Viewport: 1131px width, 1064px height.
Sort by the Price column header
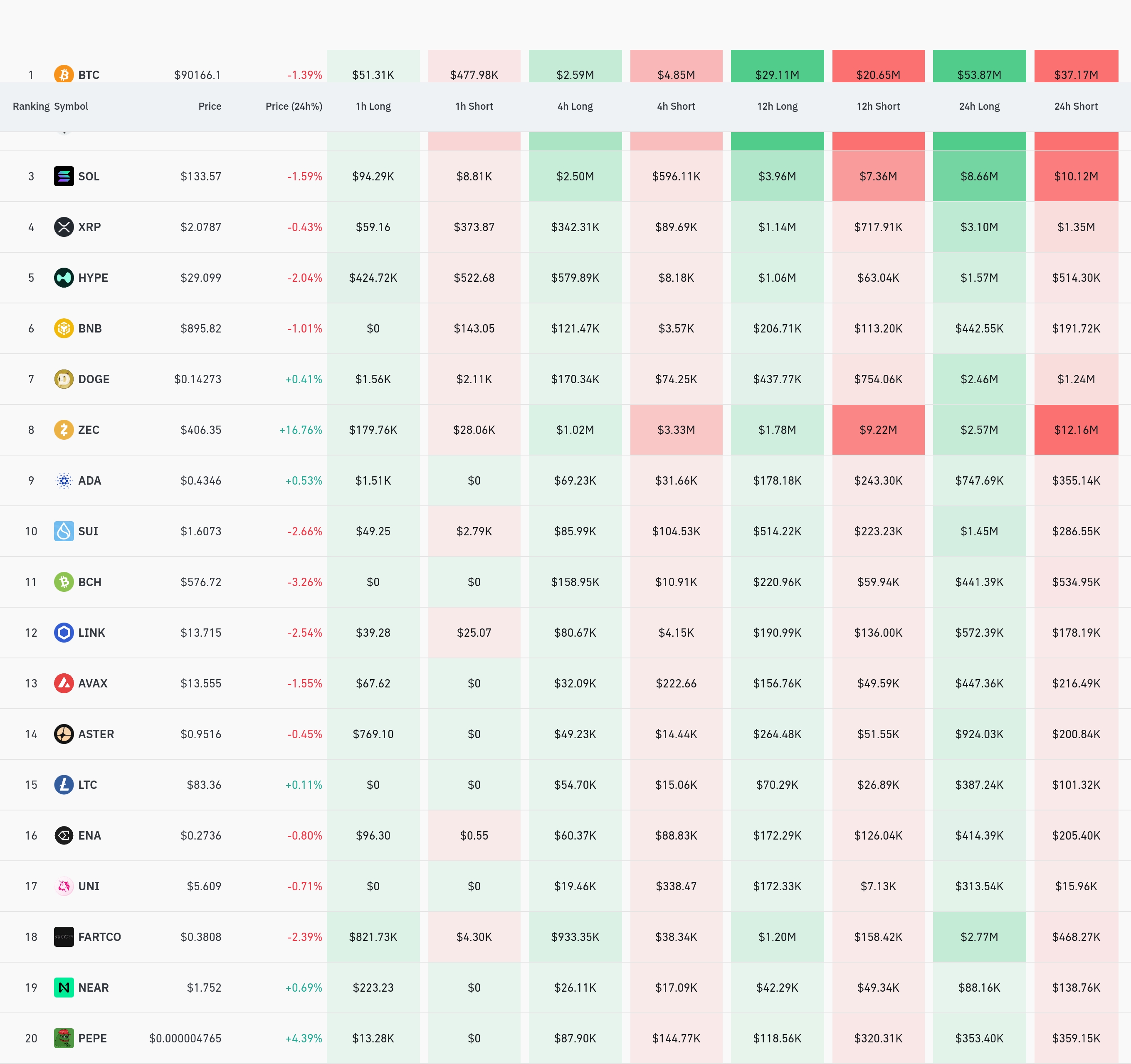(210, 106)
